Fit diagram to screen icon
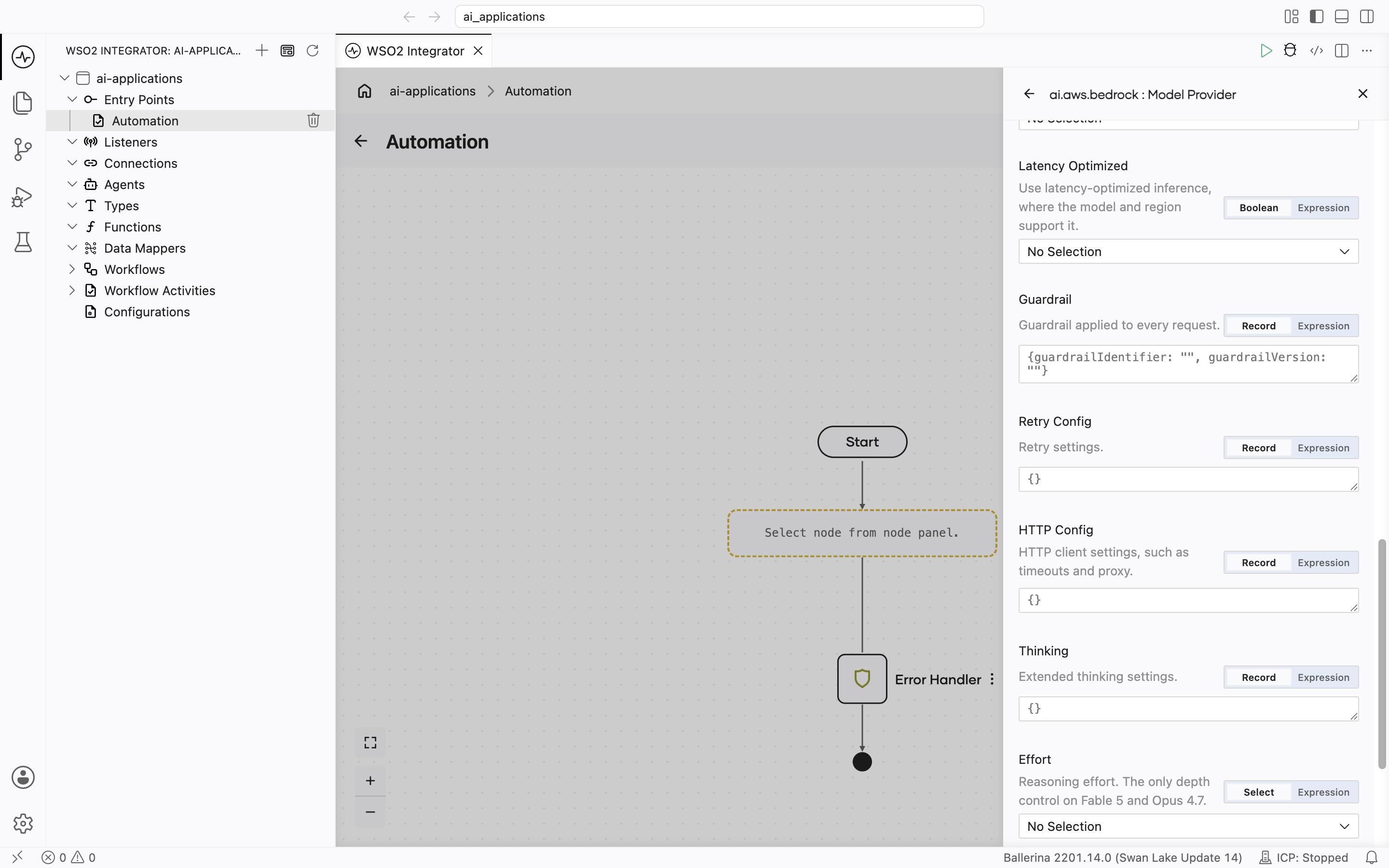 (370, 743)
